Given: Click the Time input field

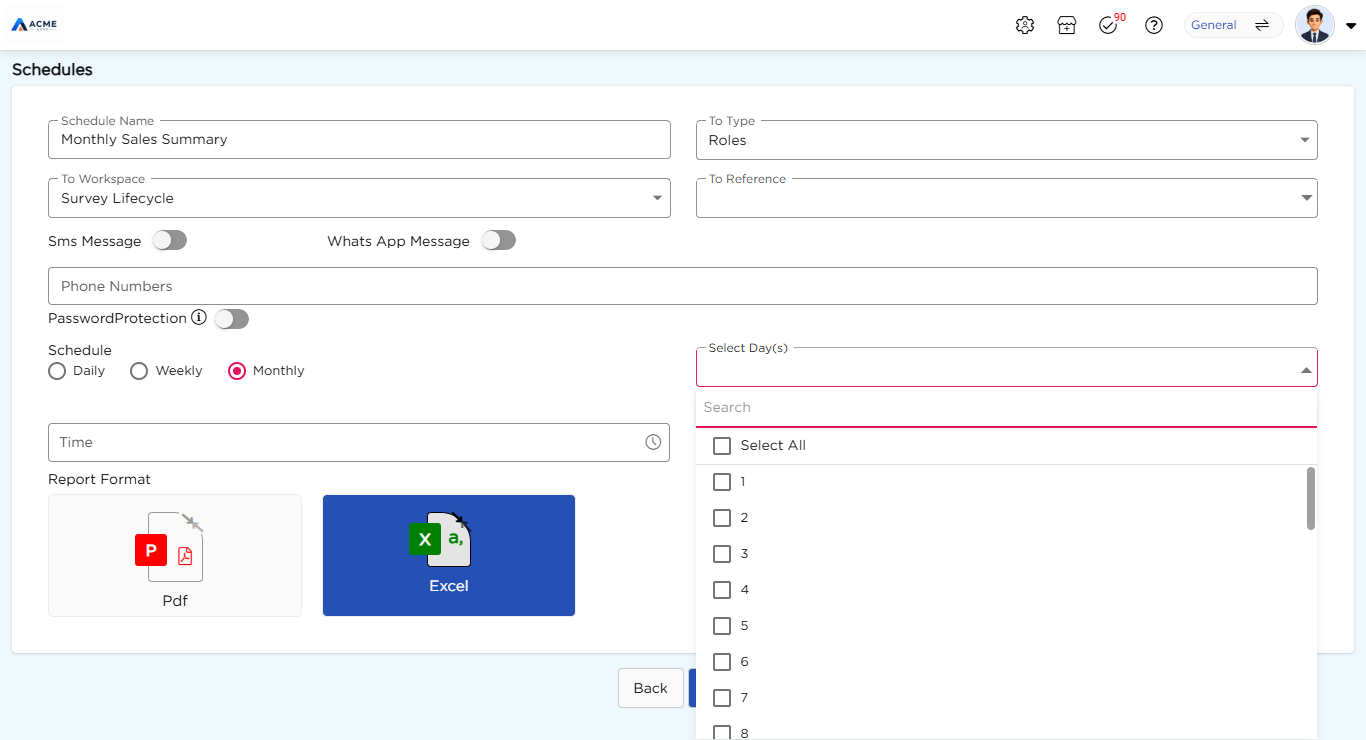Looking at the screenshot, I should tap(359, 442).
